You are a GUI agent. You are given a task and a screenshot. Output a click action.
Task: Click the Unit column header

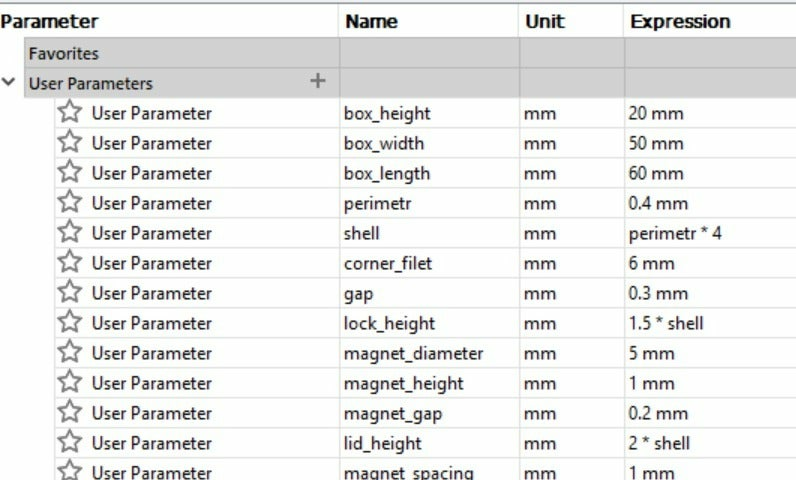pyautogui.click(x=544, y=21)
